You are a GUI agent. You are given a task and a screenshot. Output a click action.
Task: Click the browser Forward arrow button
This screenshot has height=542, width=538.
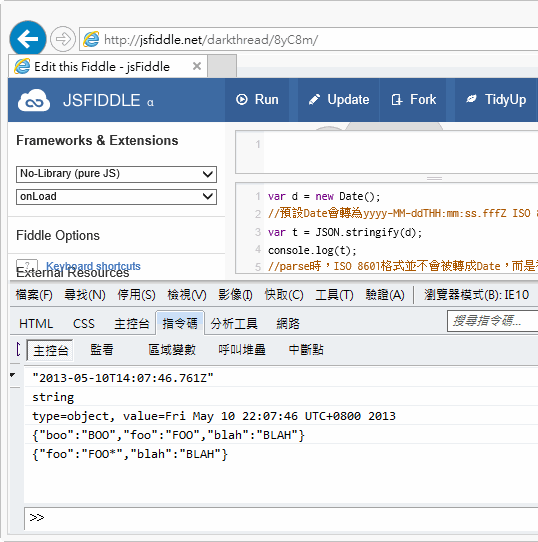(63, 39)
